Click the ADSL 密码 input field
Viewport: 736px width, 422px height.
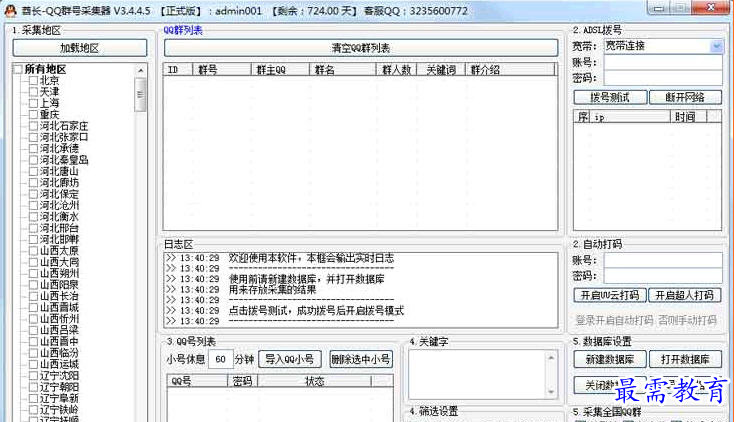(663, 78)
